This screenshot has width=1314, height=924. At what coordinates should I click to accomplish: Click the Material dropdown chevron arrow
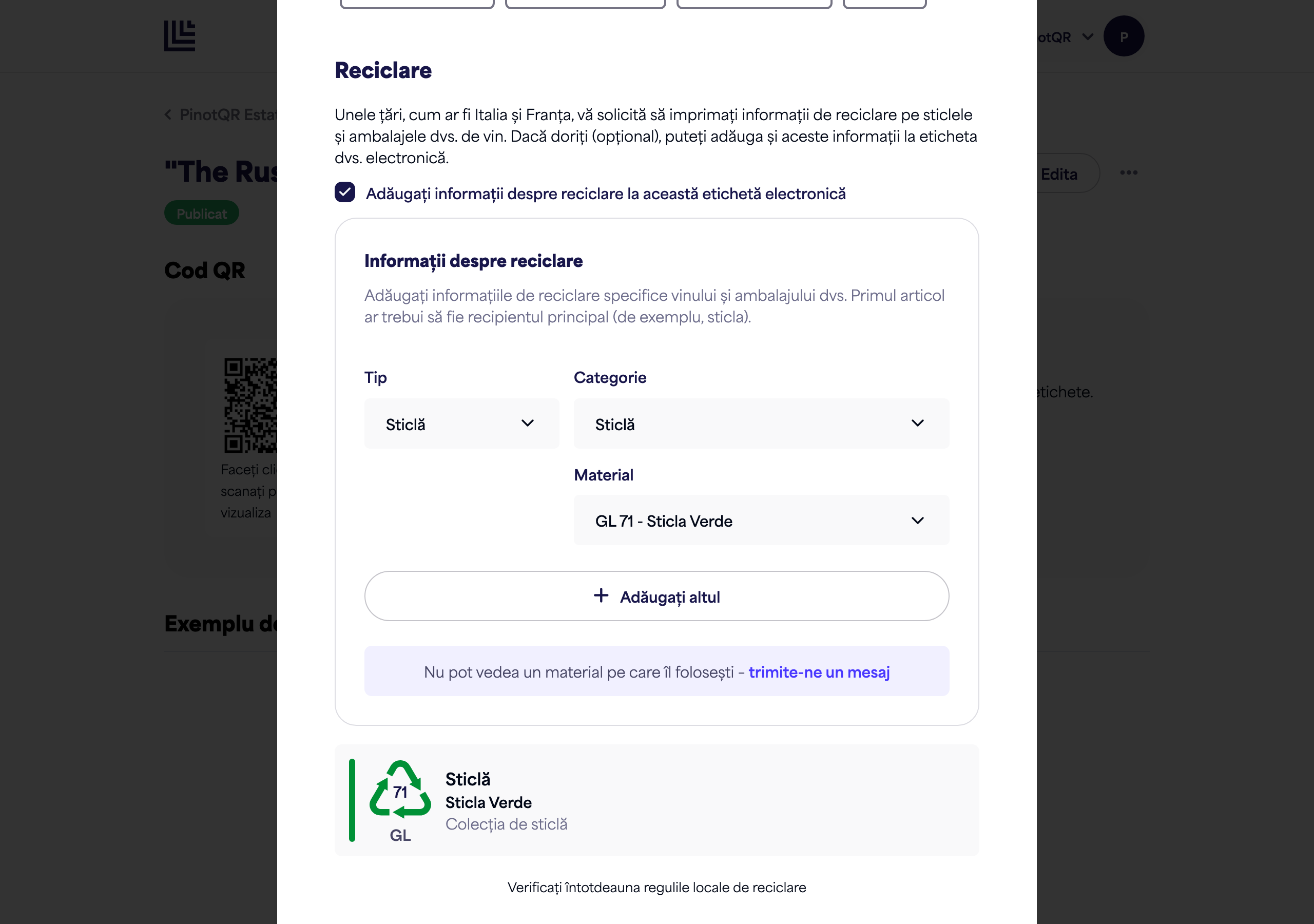917,521
